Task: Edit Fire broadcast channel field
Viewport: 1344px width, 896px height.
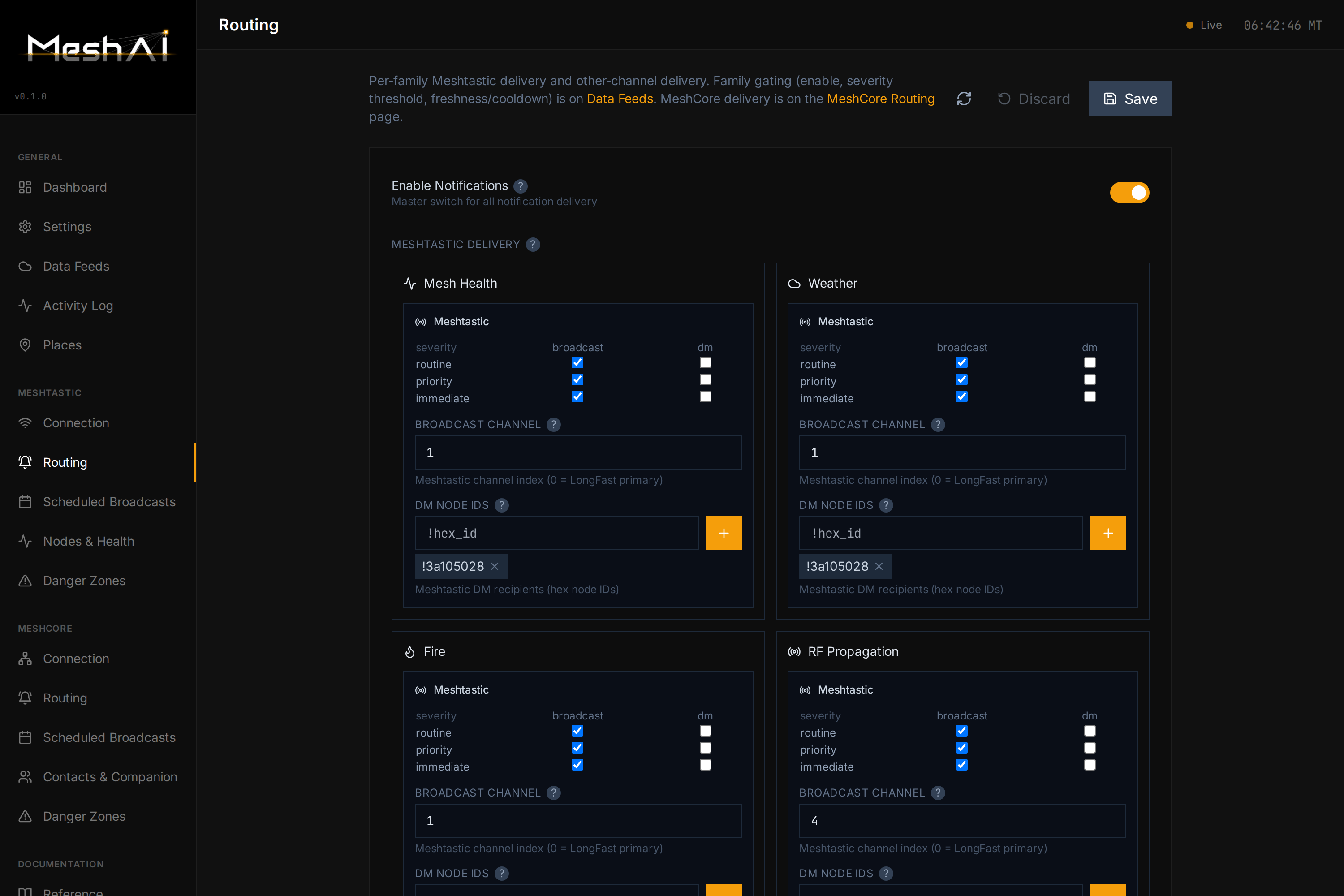Action: click(x=578, y=821)
